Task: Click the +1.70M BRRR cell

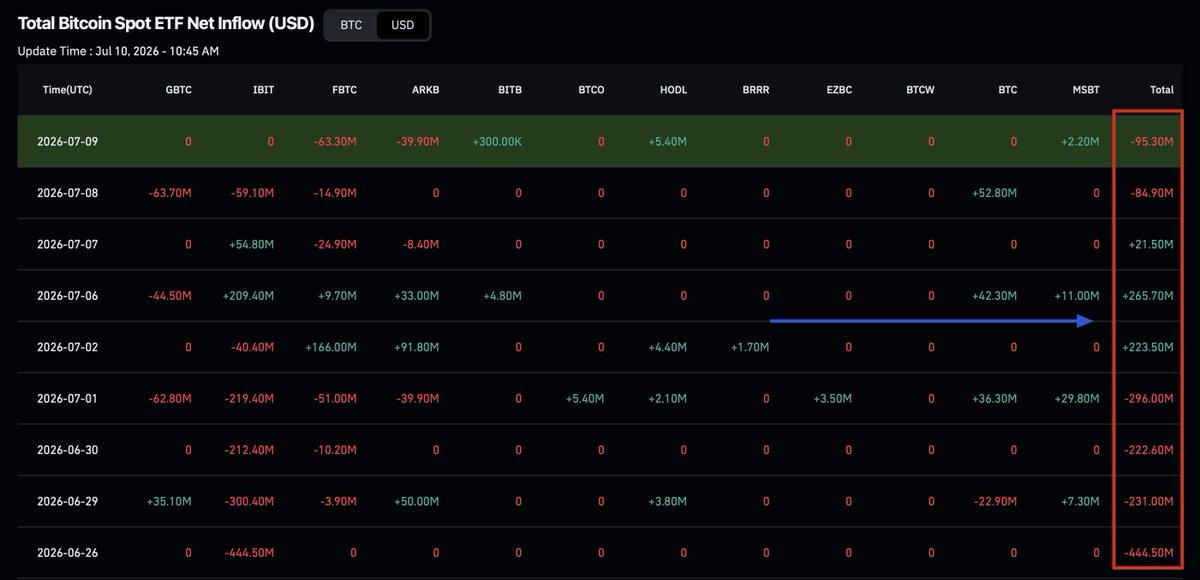Action: pos(751,348)
